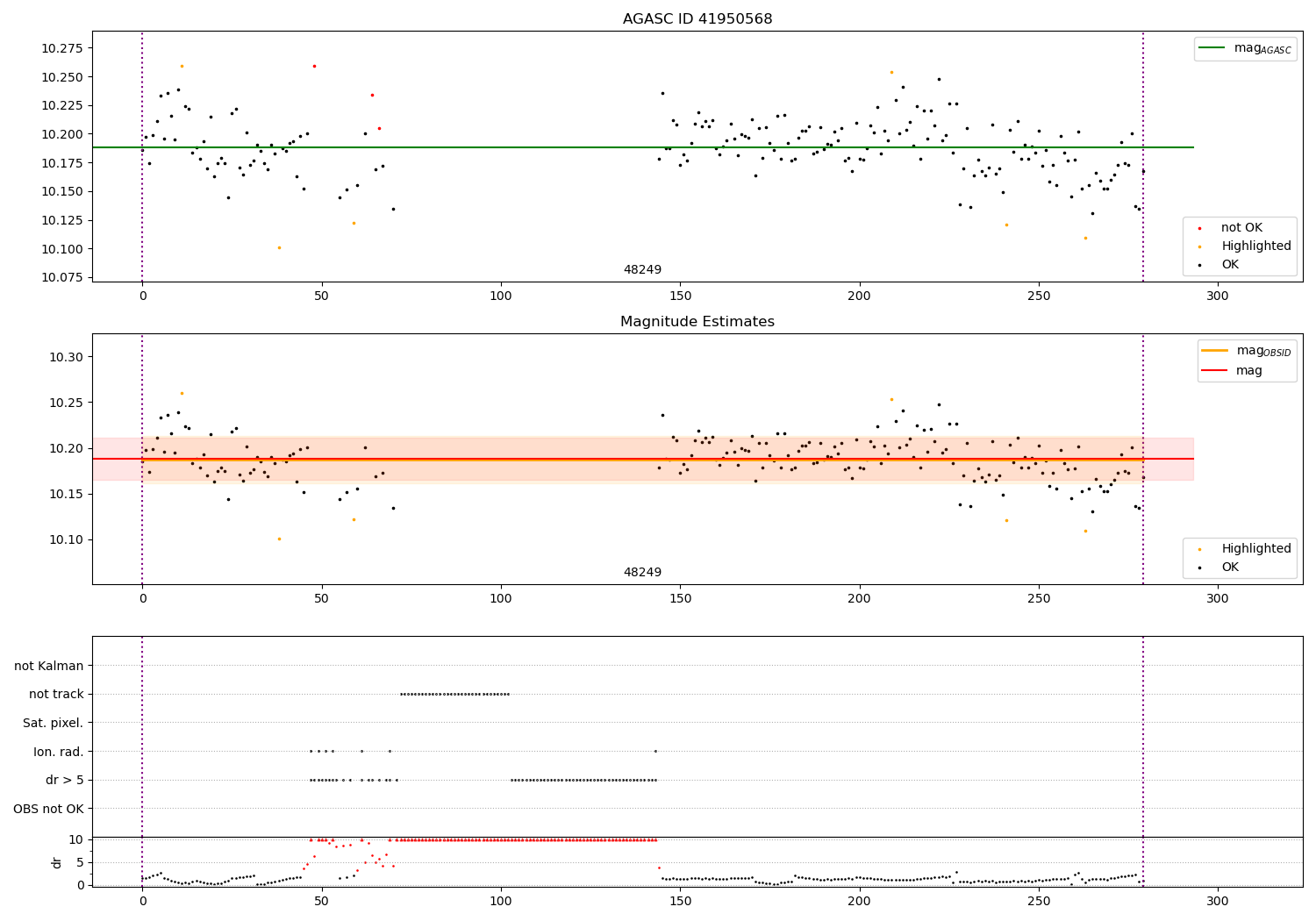1316x921 pixels.
Task: Select 'Highlighted' in the AGASC ID plot legend
Action: (x=1256, y=246)
